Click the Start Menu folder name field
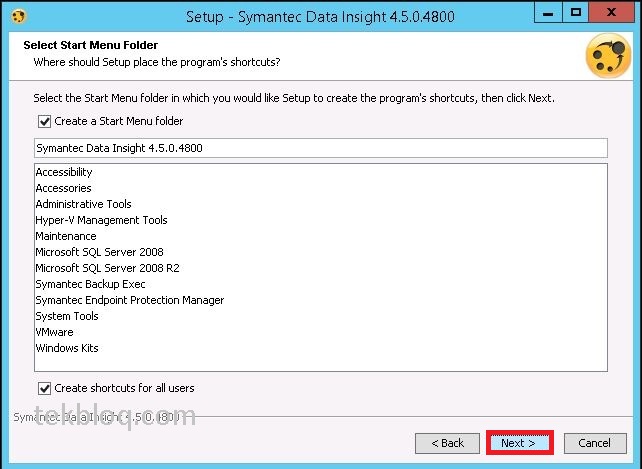642x469 pixels. pos(321,148)
